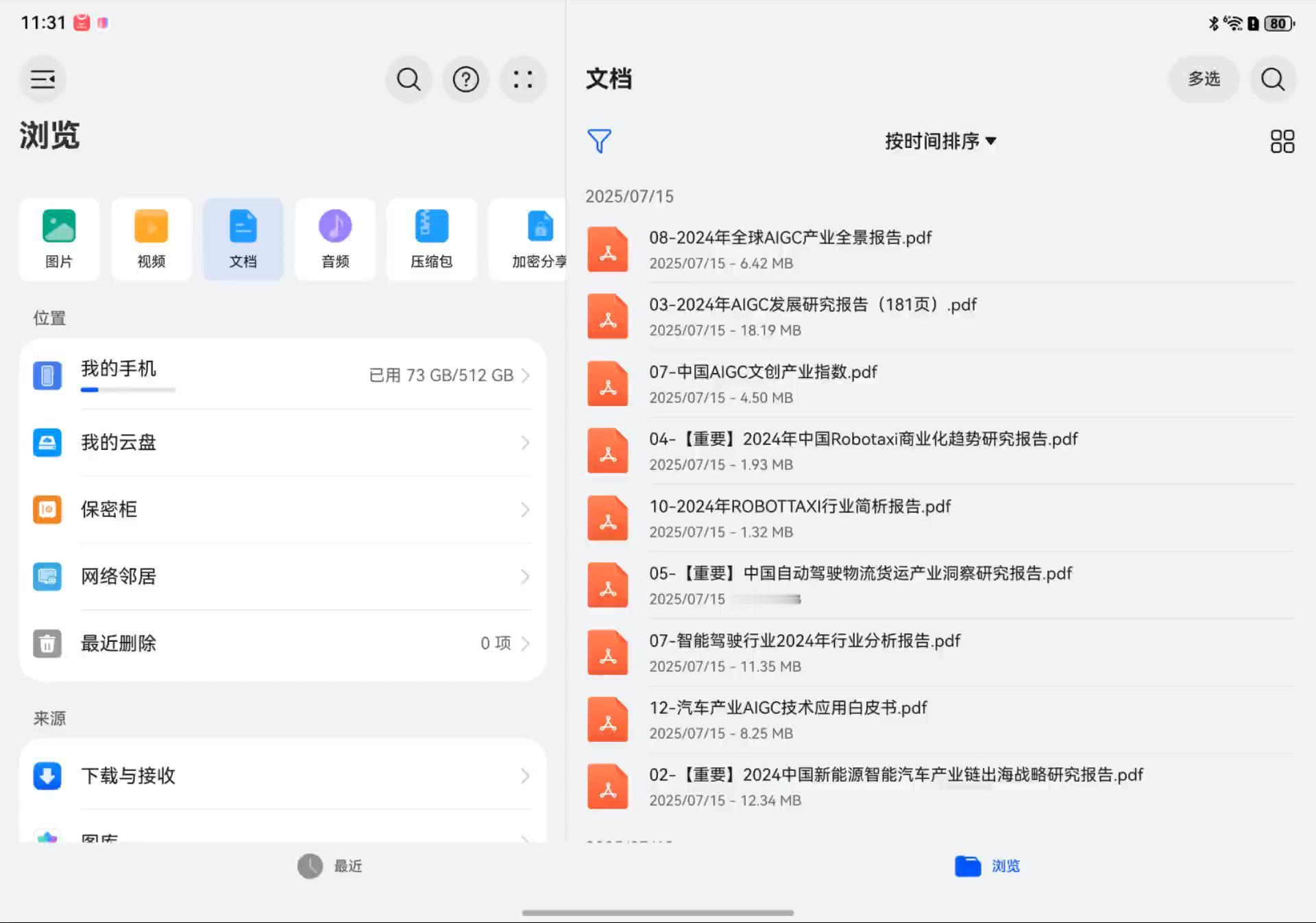Screen dimensions: 1316x923
Task: Expand 我的手机 storage chevron
Action: tap(525, 375)
